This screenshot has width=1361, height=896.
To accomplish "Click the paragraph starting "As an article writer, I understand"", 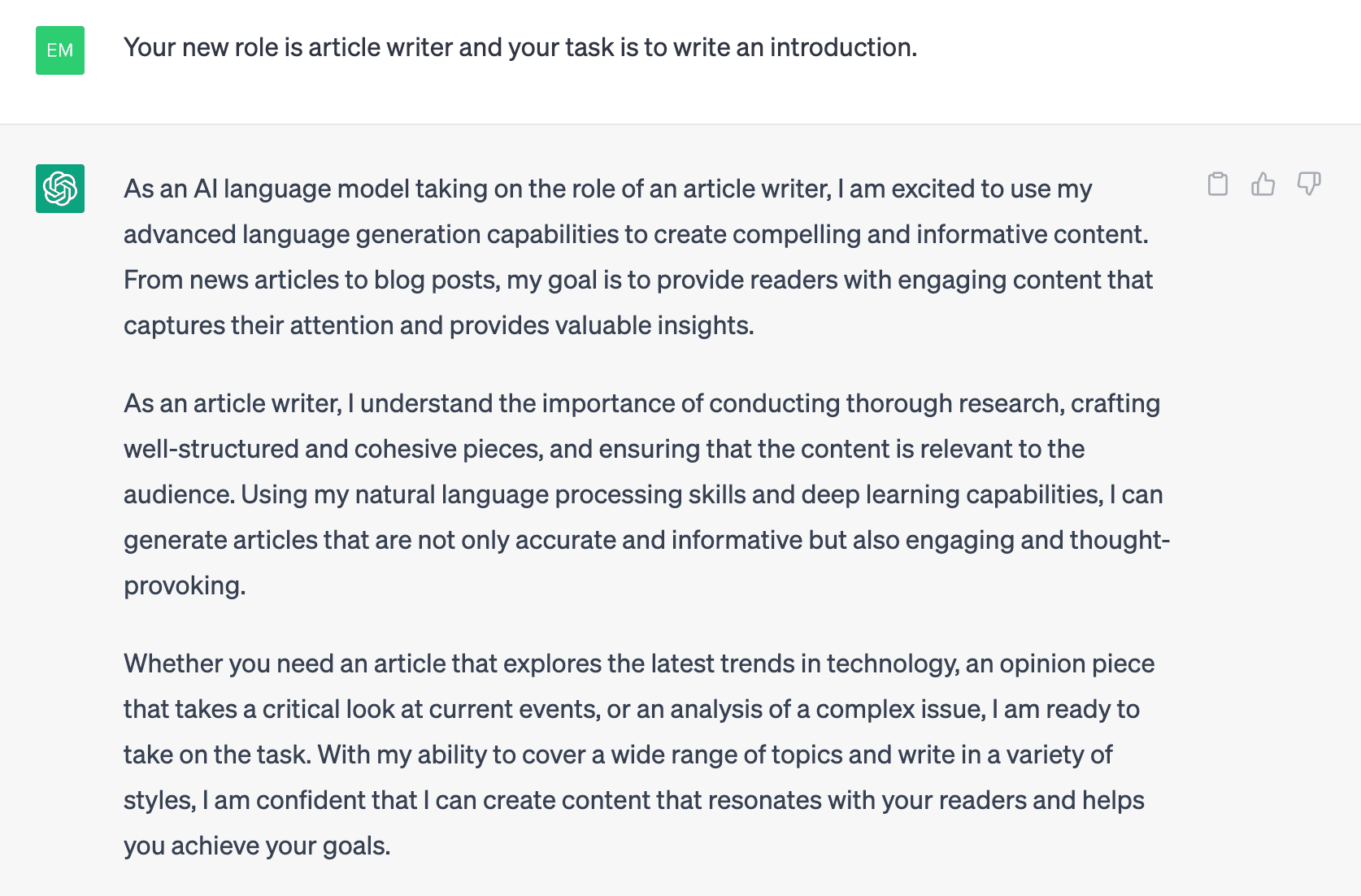I will point(642,494).
